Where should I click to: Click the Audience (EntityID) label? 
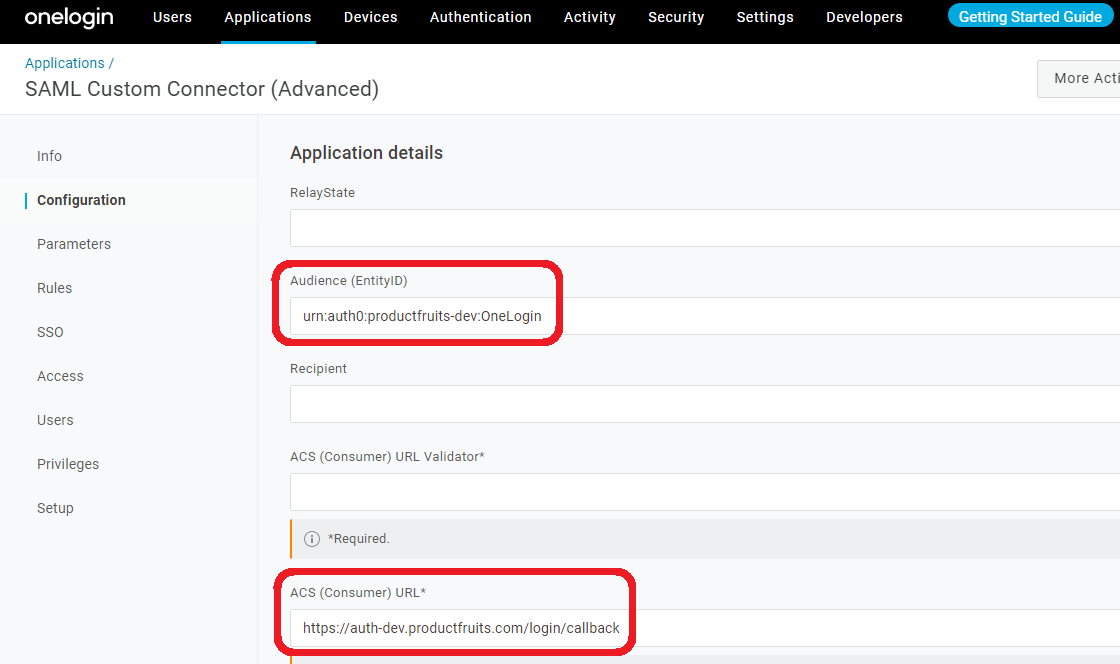(x=349, y=281)
